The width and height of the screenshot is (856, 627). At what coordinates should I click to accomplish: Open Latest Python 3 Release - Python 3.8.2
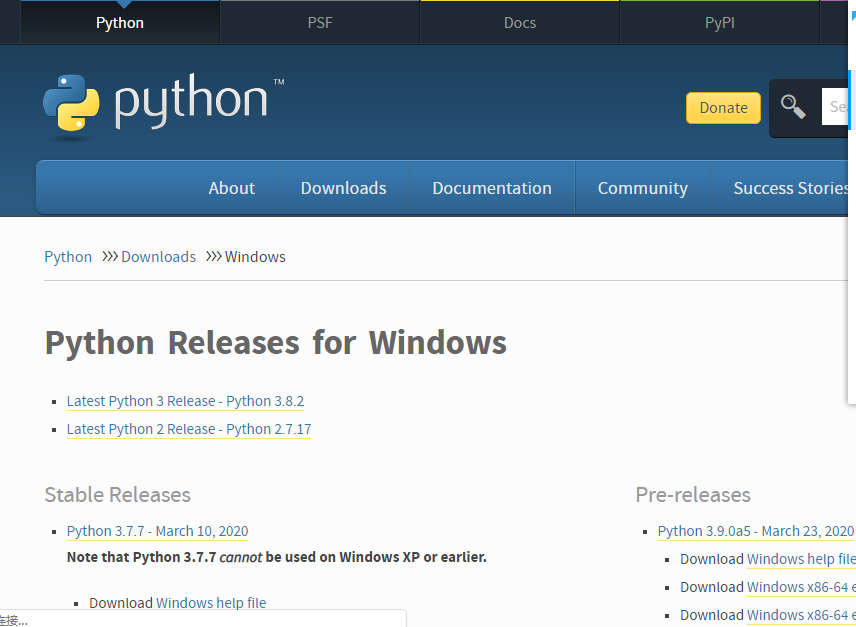click(x=185, y=401)
